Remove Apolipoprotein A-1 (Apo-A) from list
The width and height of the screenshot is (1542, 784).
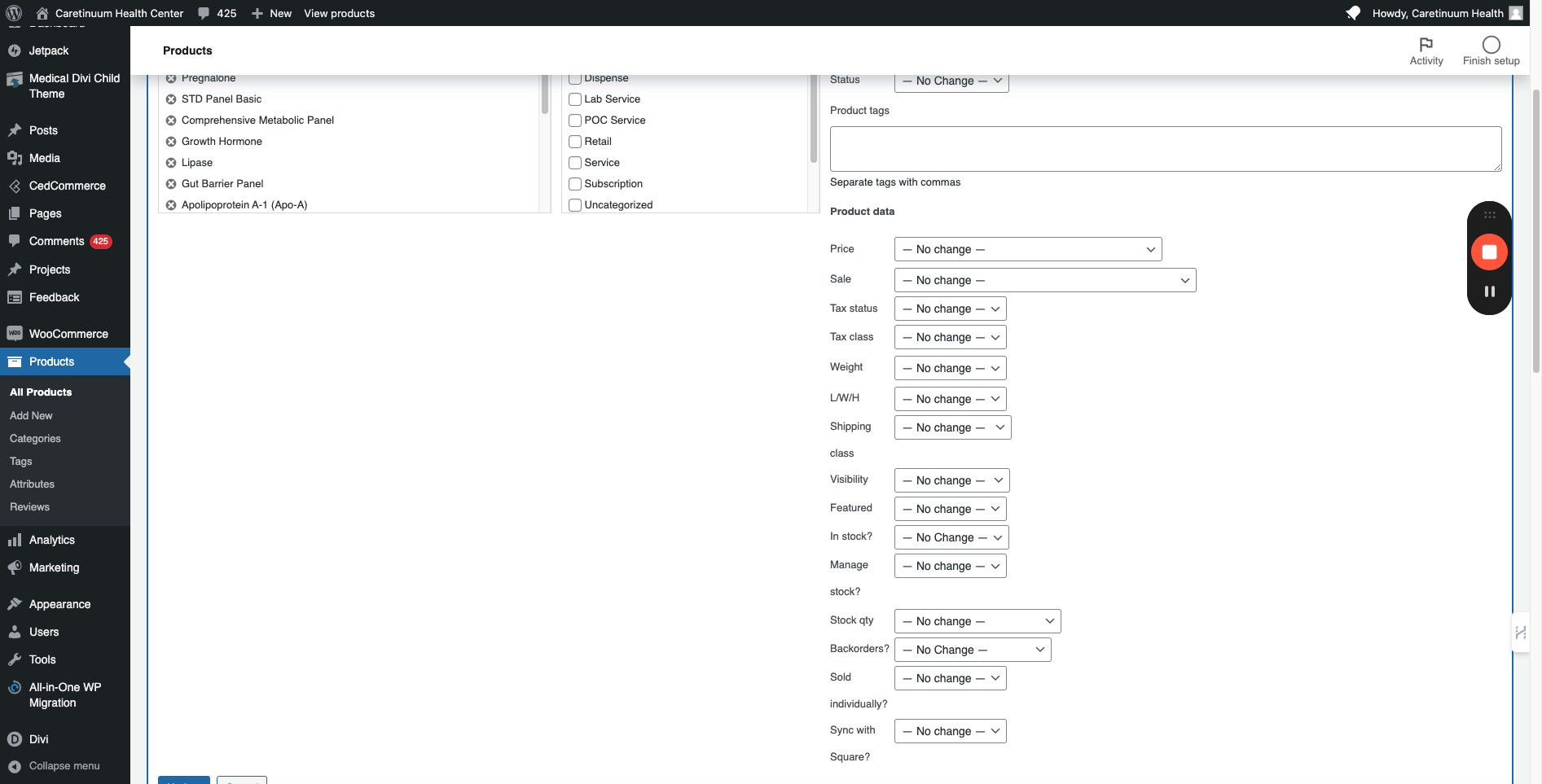pyautogui.click(x=171, y=205)
